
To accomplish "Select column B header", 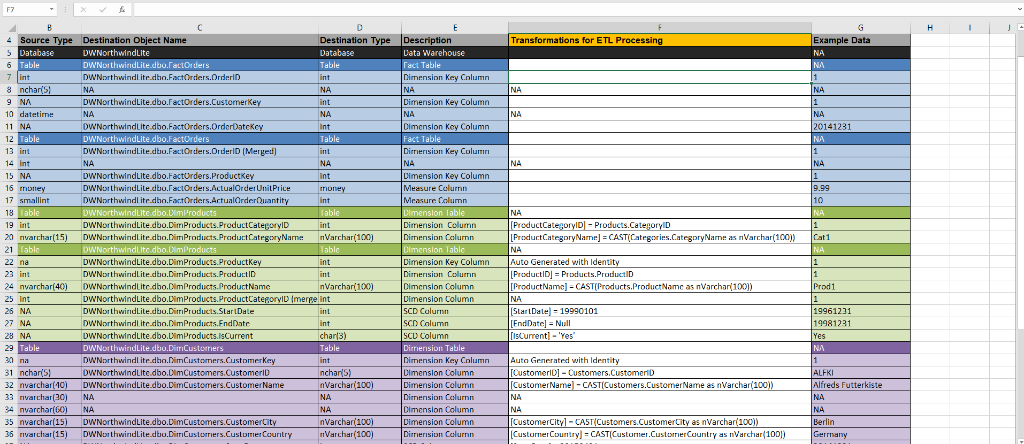I will point(50,27).
